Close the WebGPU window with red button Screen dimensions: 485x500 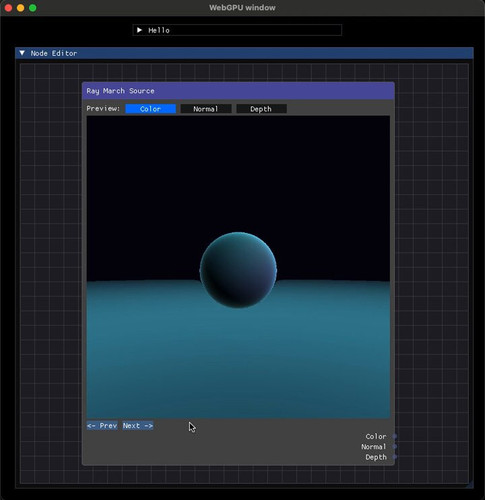[9, 8]
